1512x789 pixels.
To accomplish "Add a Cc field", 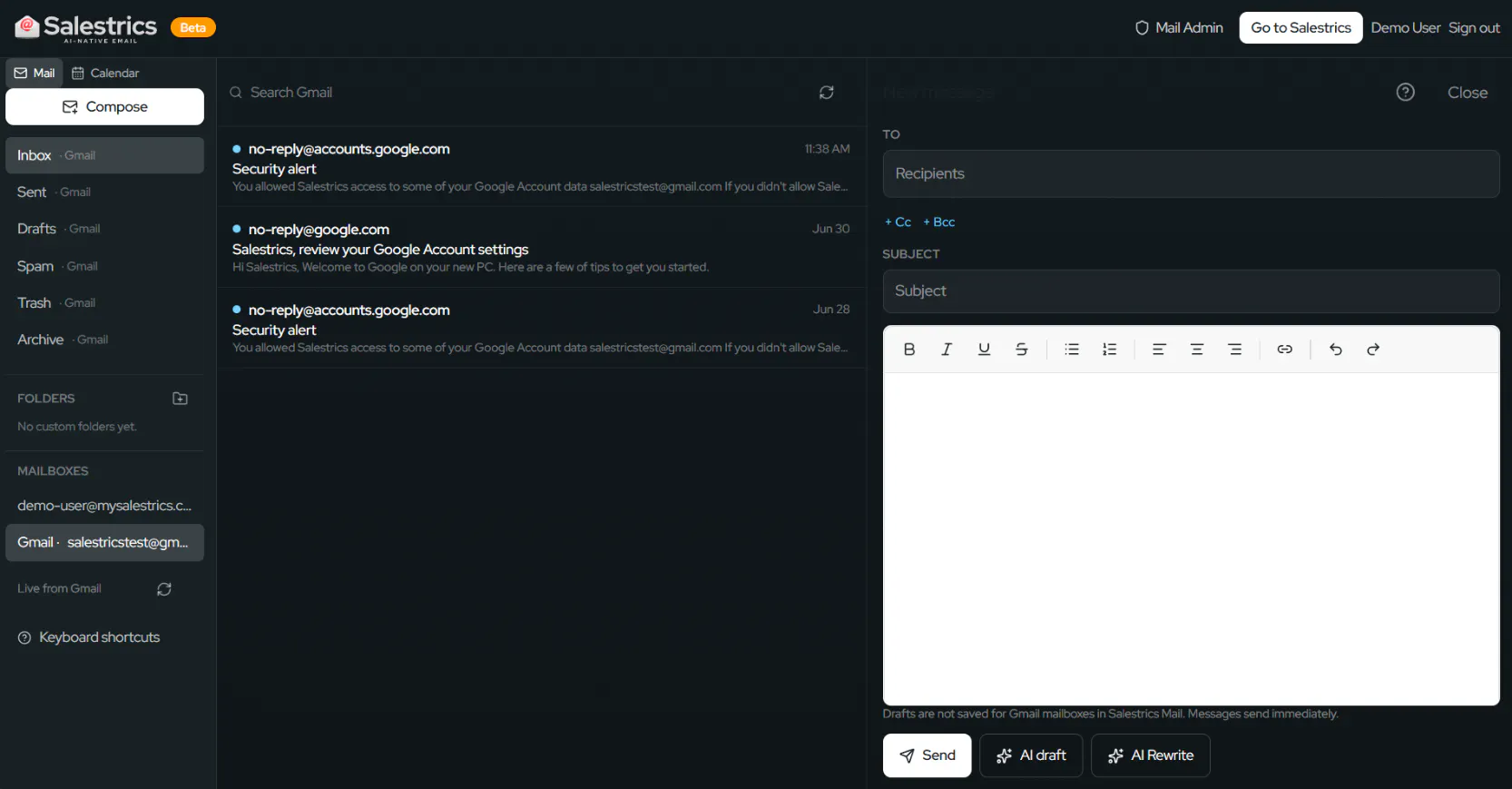I will coord(898,222).
